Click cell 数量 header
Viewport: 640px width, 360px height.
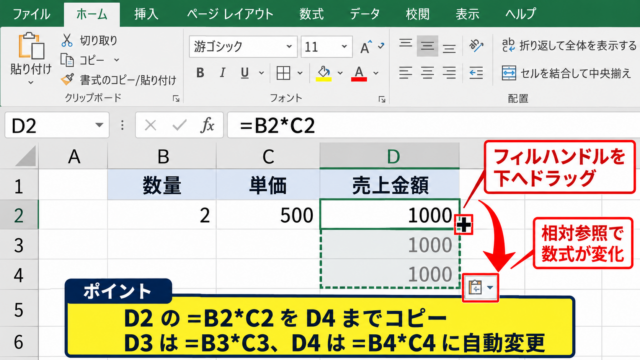[x=162, y=185]
